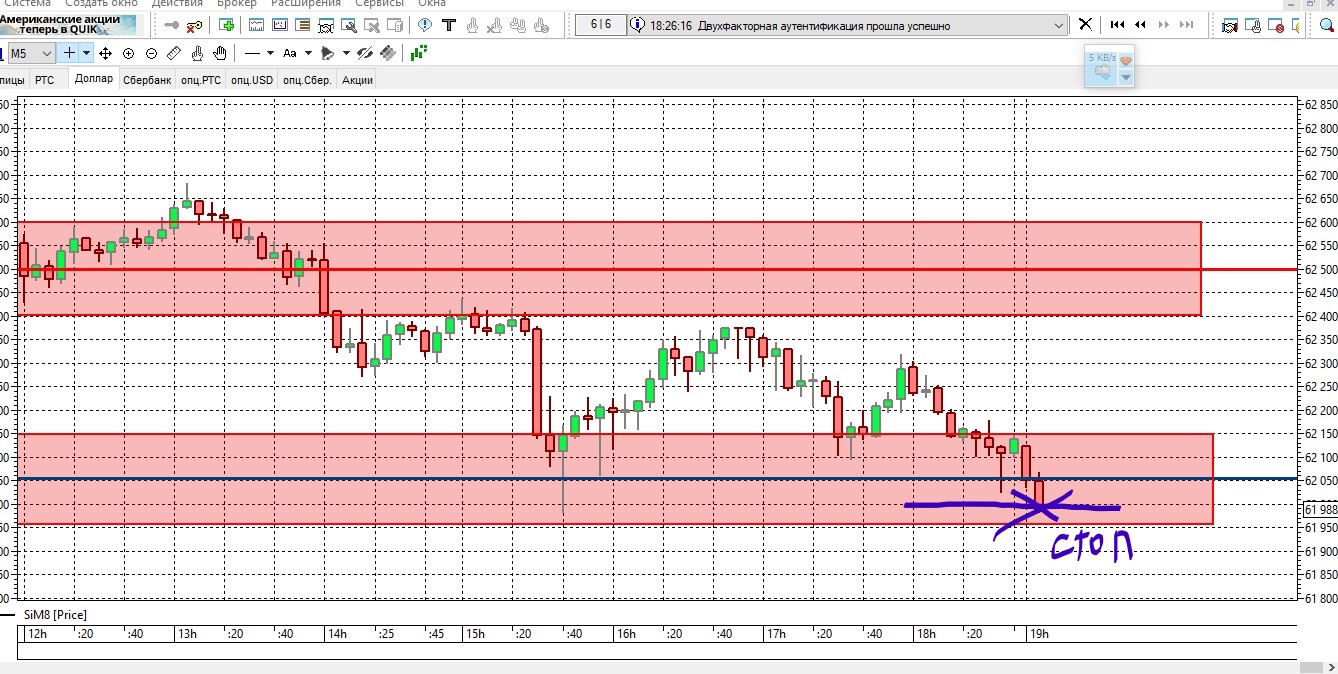
Task: Open the chart window icon in top toolbar
Action: coord(257,25)
